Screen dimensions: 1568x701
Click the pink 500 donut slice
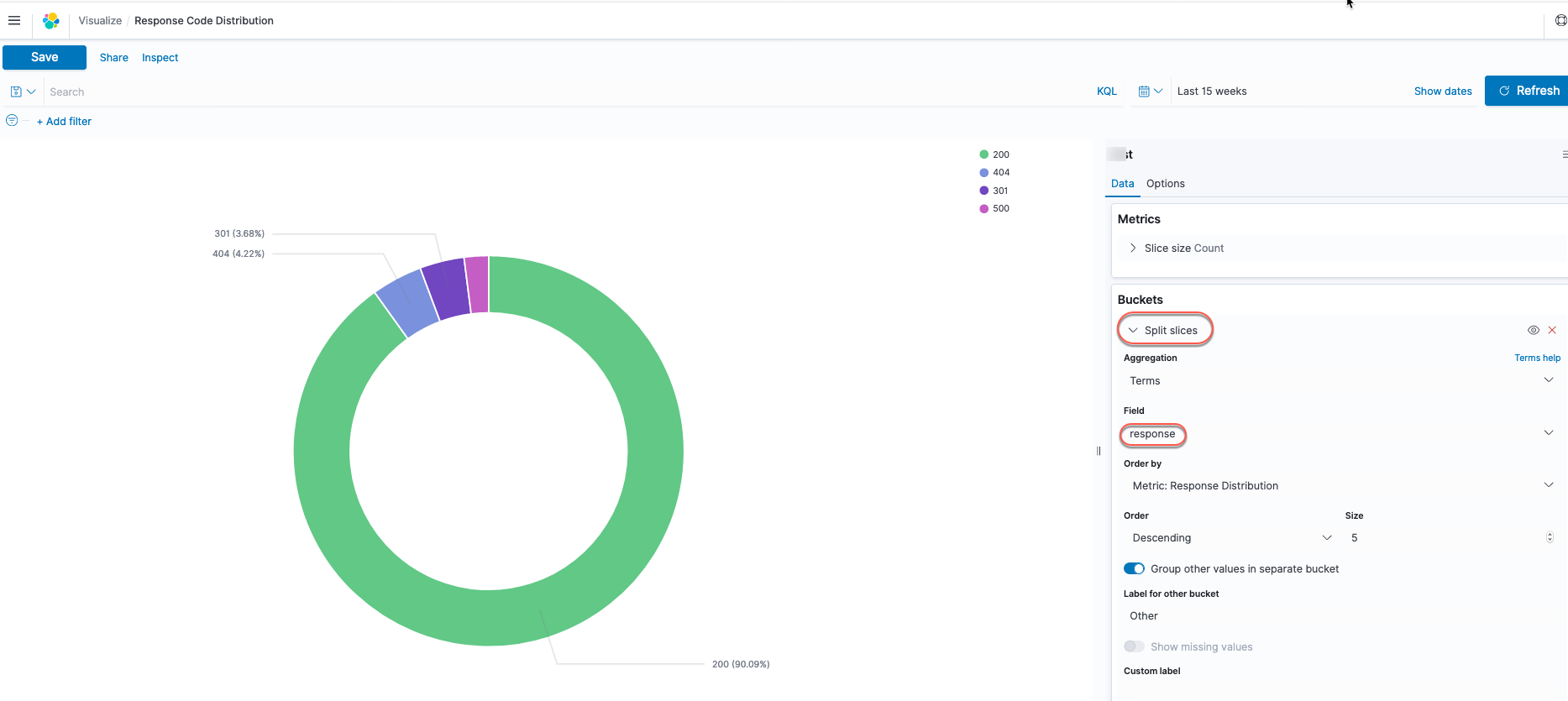coord(477,285)
